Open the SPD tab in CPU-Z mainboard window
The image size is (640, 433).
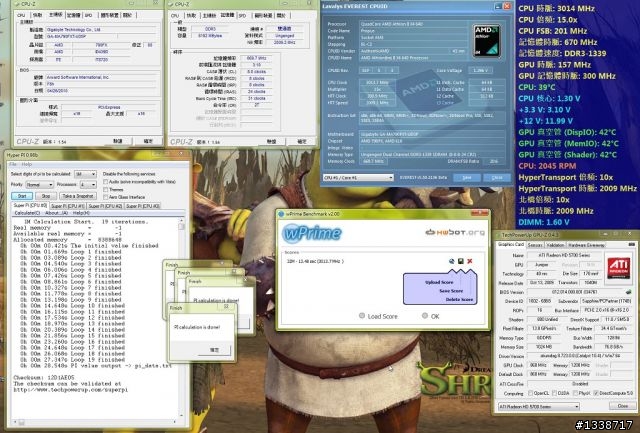[x=88, y=15]
